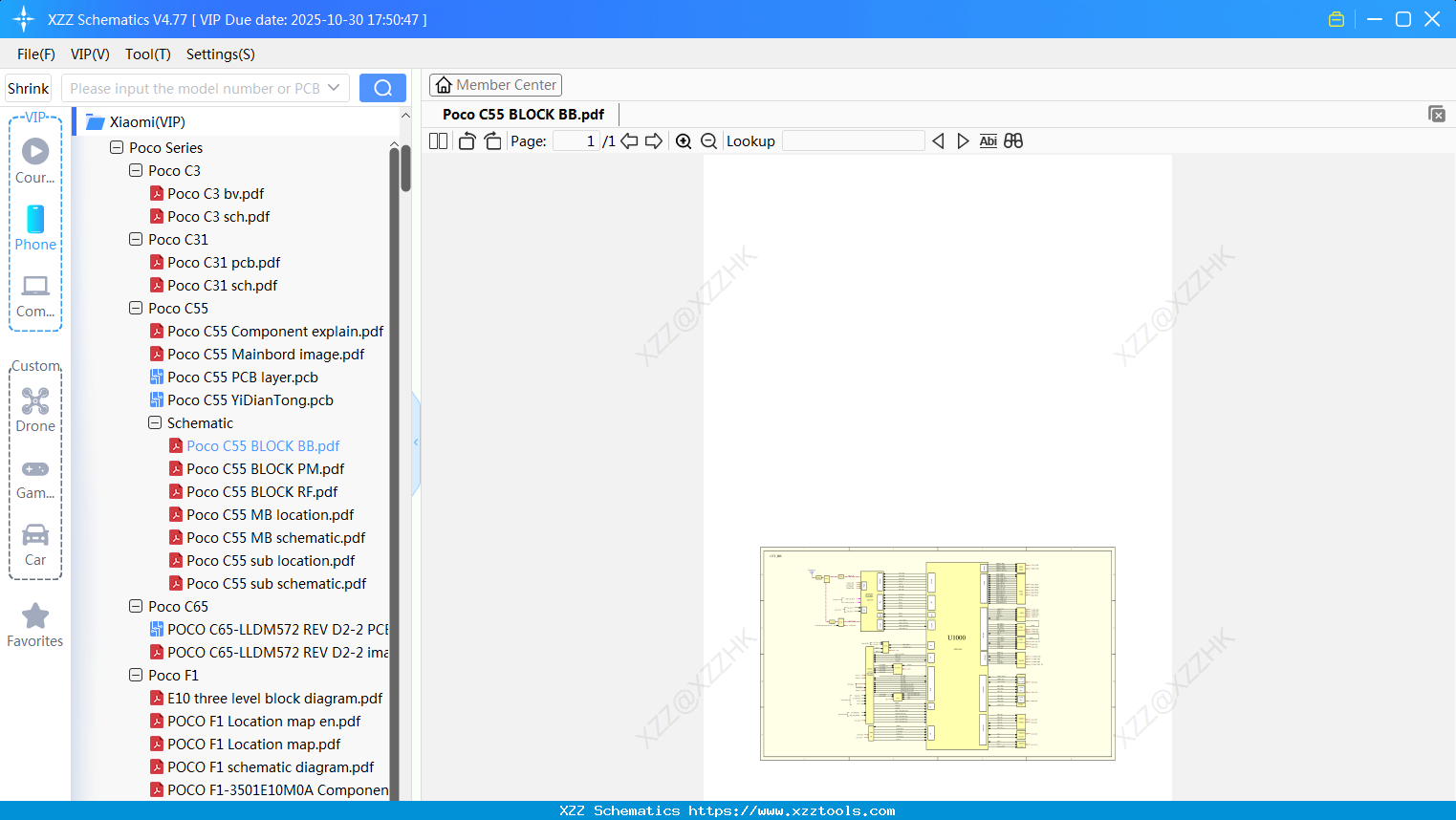Viewport: 1456px width, 820px height.
Task: Click the Shrink button
Action: point(29,88)
